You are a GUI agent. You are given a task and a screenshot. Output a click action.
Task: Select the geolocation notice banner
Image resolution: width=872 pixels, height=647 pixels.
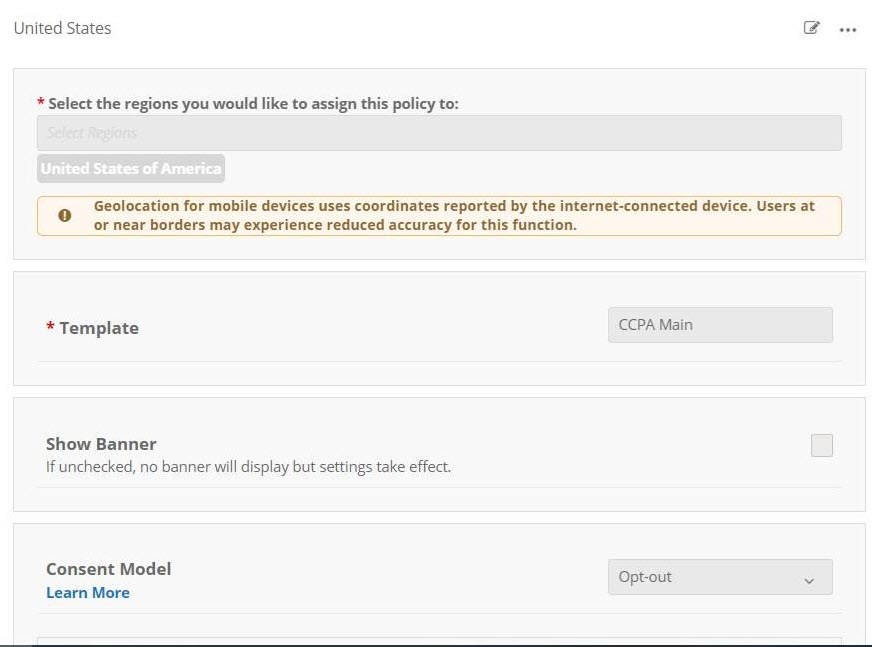click(438, 215)
